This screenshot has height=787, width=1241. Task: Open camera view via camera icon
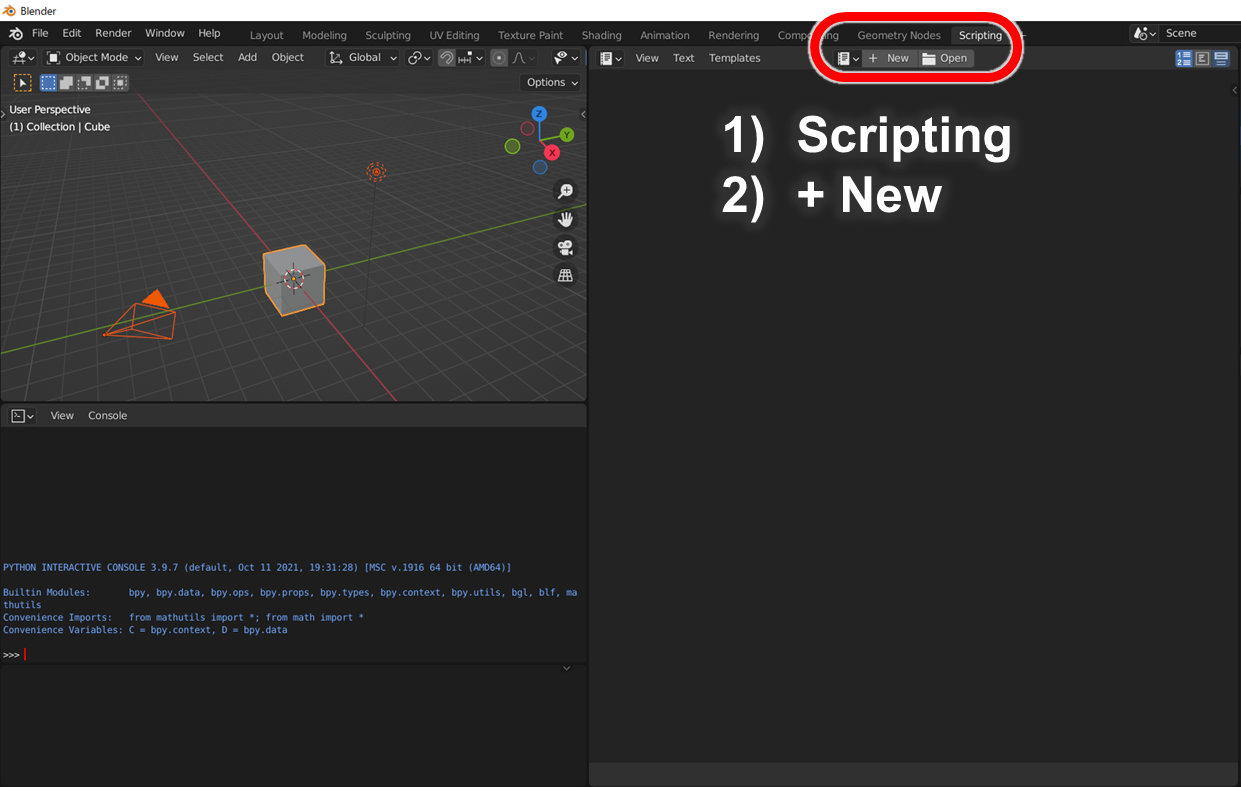565,247
